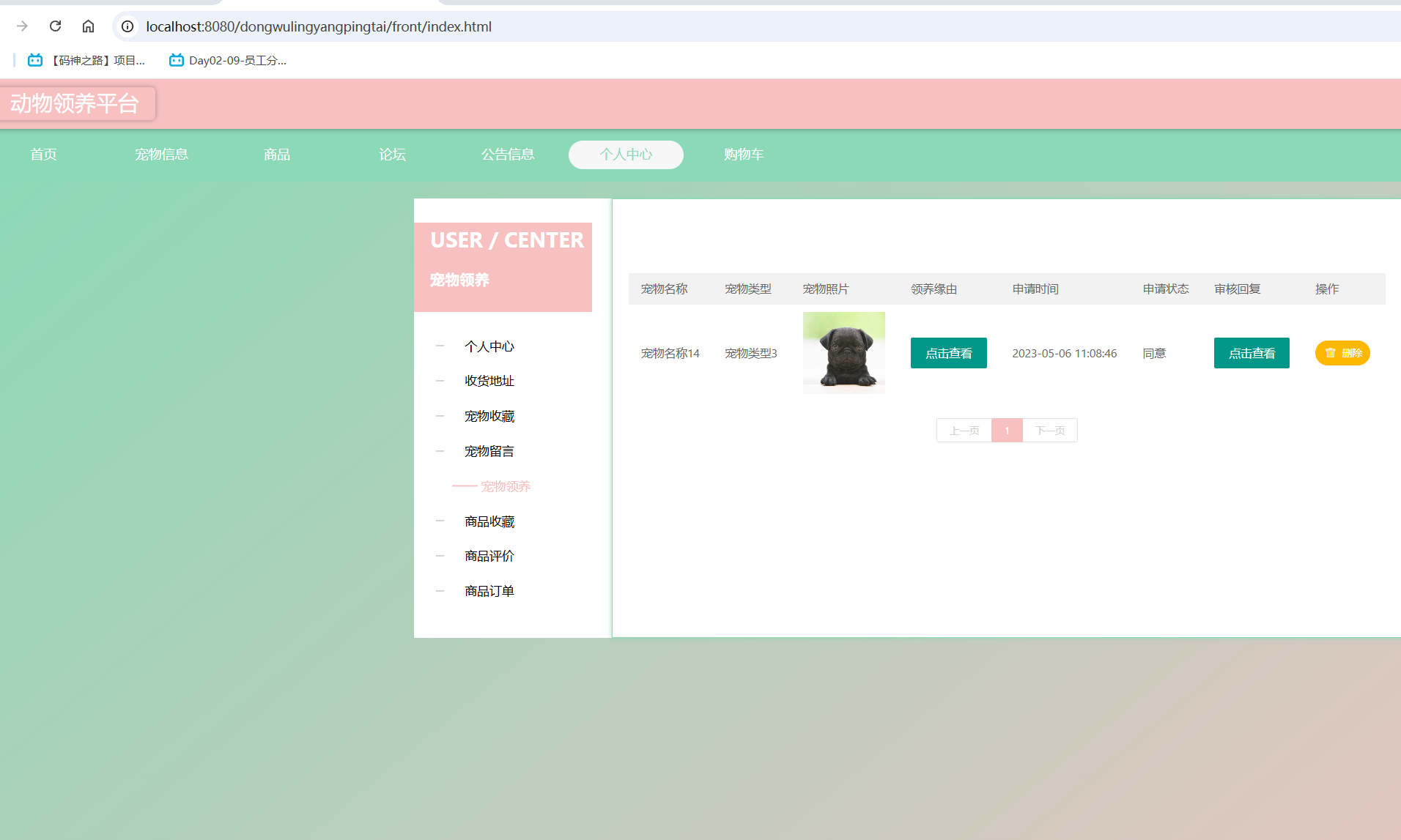1401x840 pixels.
Task: Select the 个人中心 navigation tab
Action: (x=626, y=155)
